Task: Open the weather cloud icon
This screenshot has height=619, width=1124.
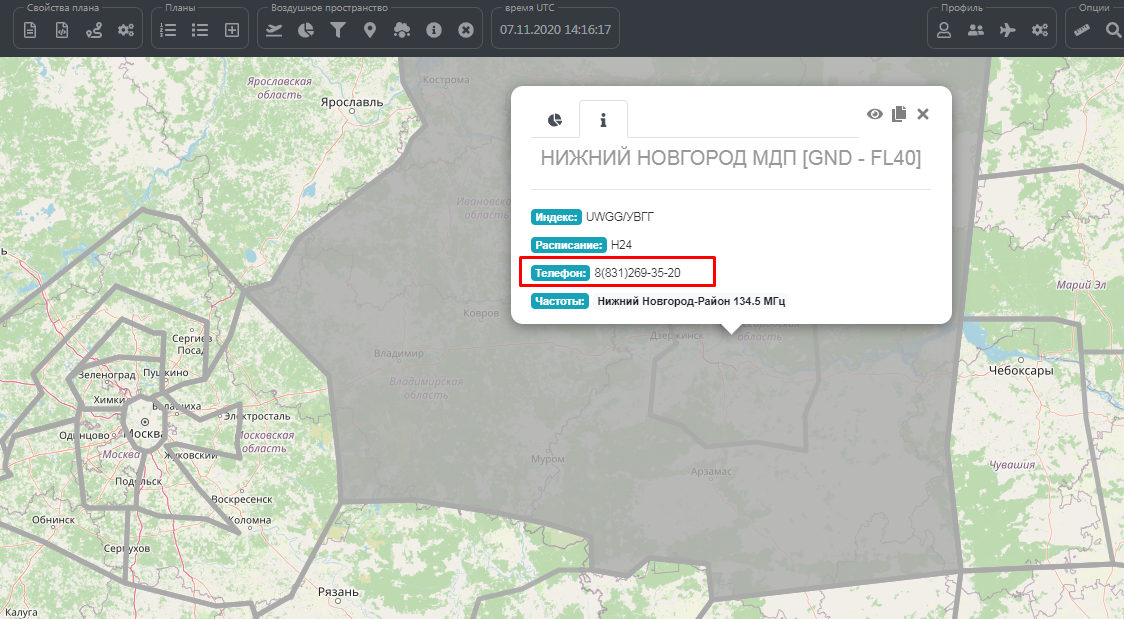Action: tap(402, 30)
